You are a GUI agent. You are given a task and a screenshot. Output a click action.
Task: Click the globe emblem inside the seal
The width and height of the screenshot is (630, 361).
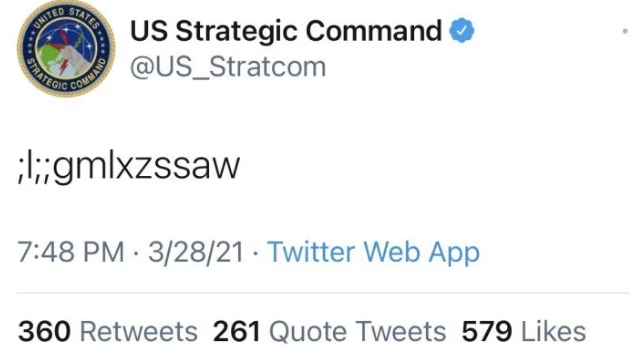pyautogui.click(x=67, y=49)
